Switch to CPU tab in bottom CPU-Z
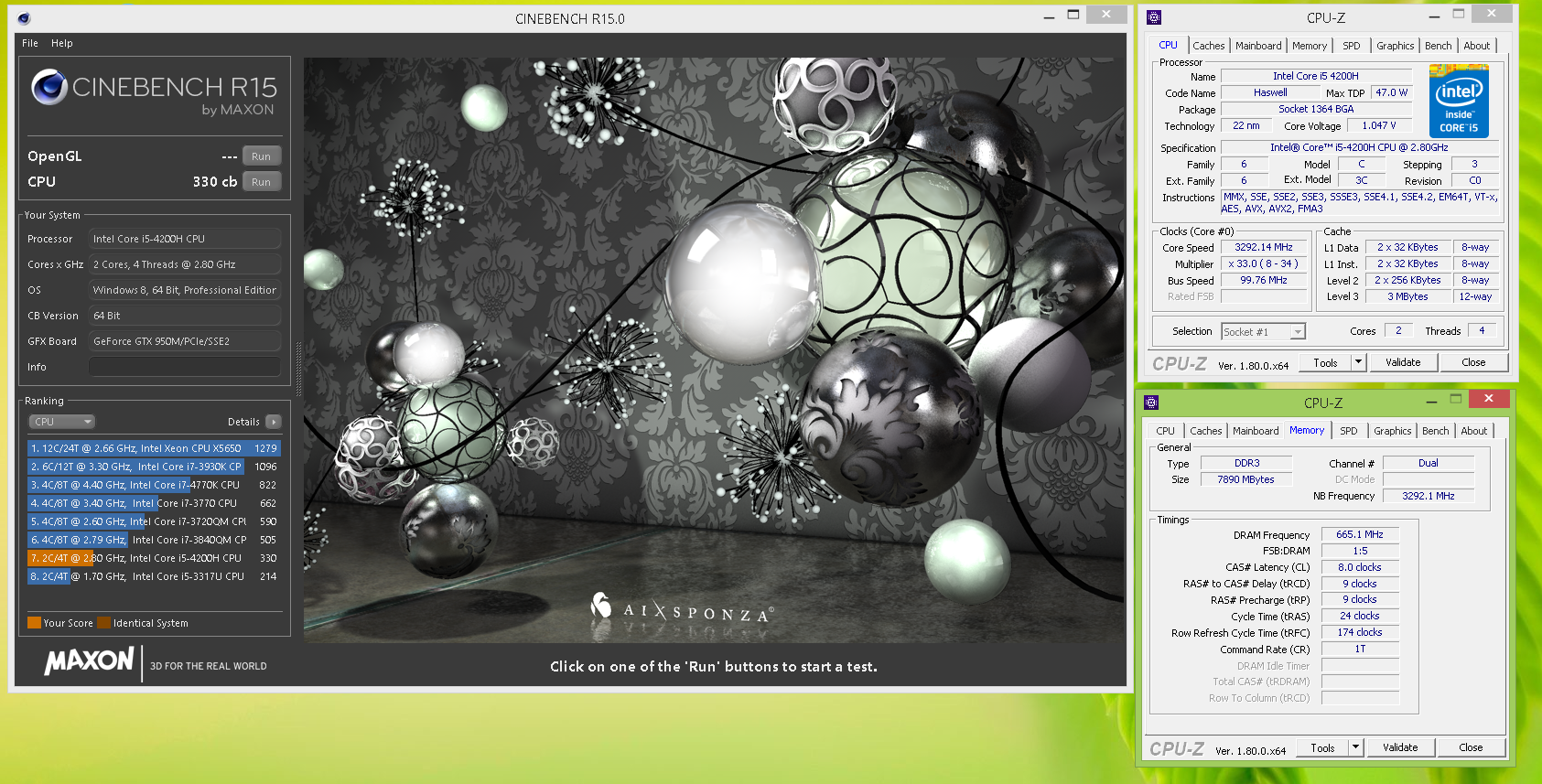This screenshot has height=784, width=1542. 1165,431
